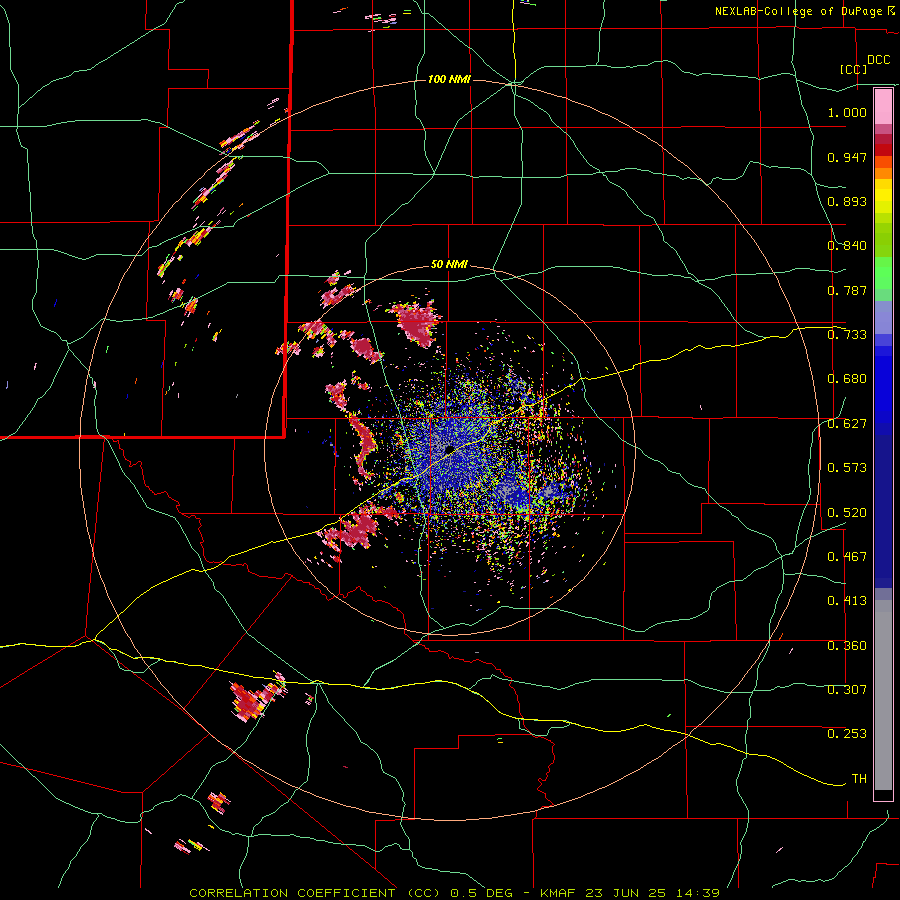This screenshot has width=900, height=900.
Task: Click the 0.787 legend value
Action: pos(847,290)
